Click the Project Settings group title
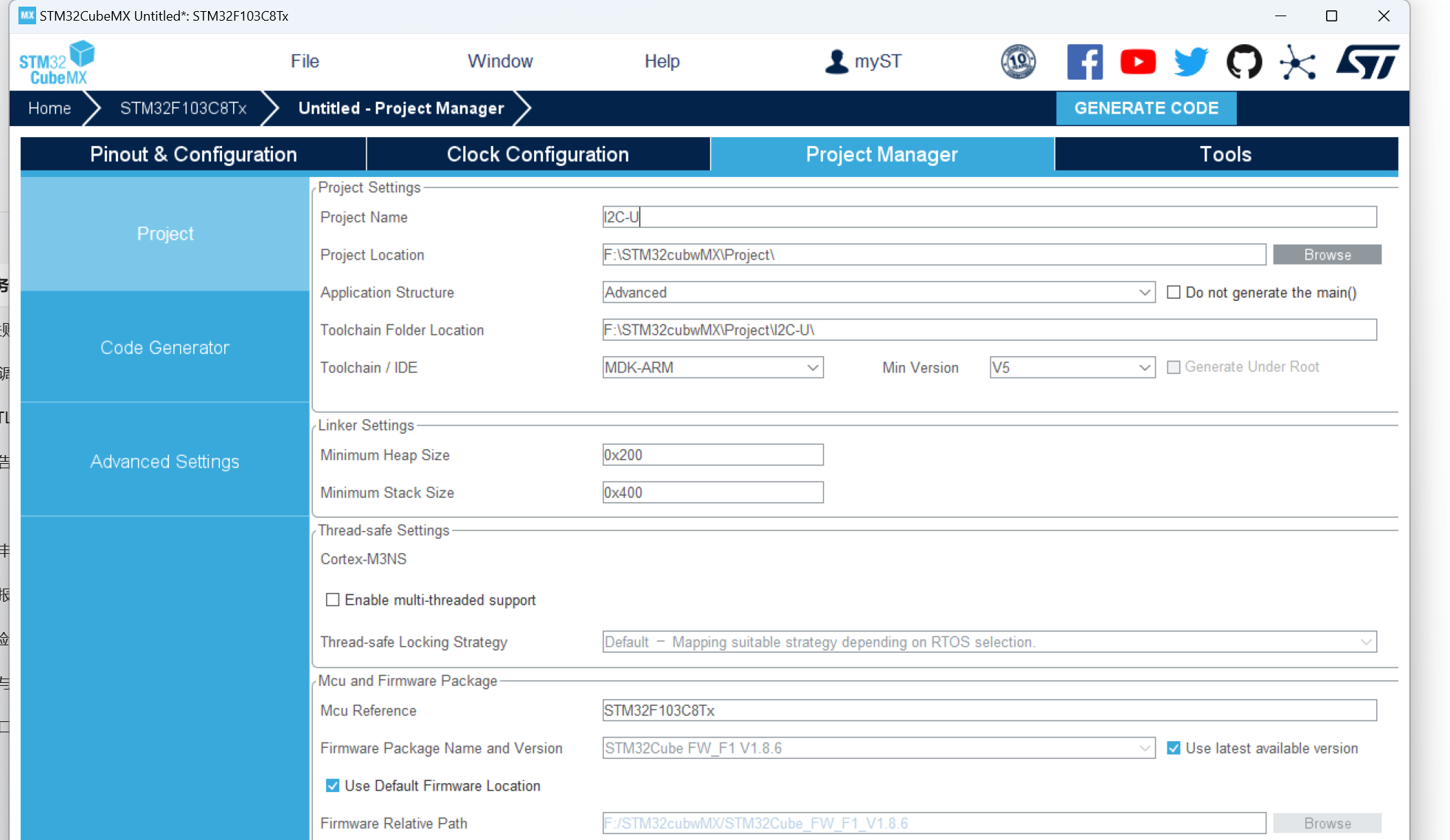Viewport: 1450px width, 840px height. pyautogui.click(x=370, y=187)
